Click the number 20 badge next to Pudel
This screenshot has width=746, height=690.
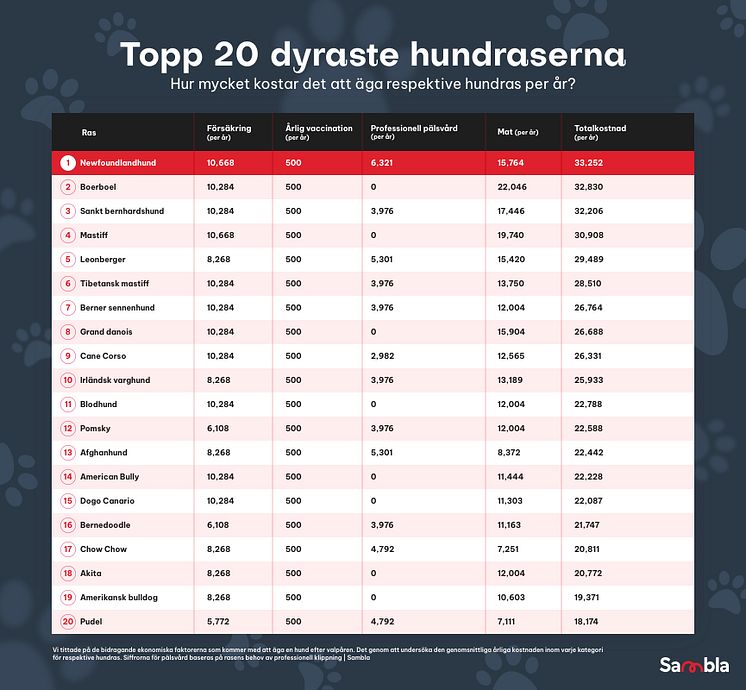coord(68,621)
